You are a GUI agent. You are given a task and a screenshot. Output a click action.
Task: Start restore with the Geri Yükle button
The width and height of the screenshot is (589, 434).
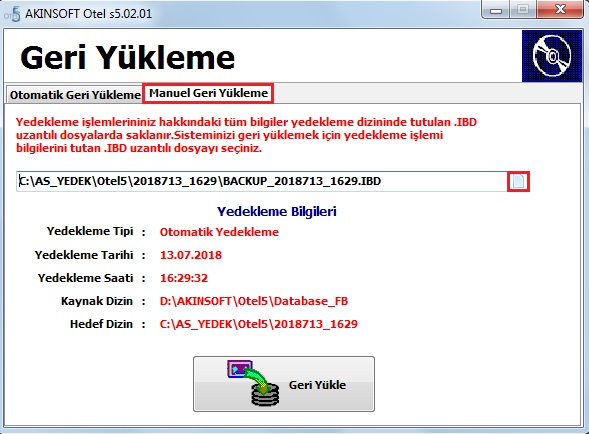click(284, 384)
